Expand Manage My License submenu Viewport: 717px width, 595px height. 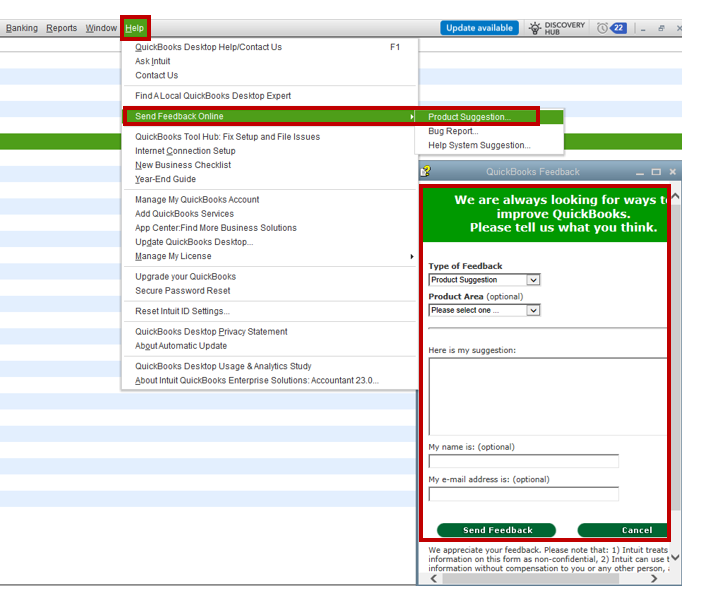coord(270,256)
